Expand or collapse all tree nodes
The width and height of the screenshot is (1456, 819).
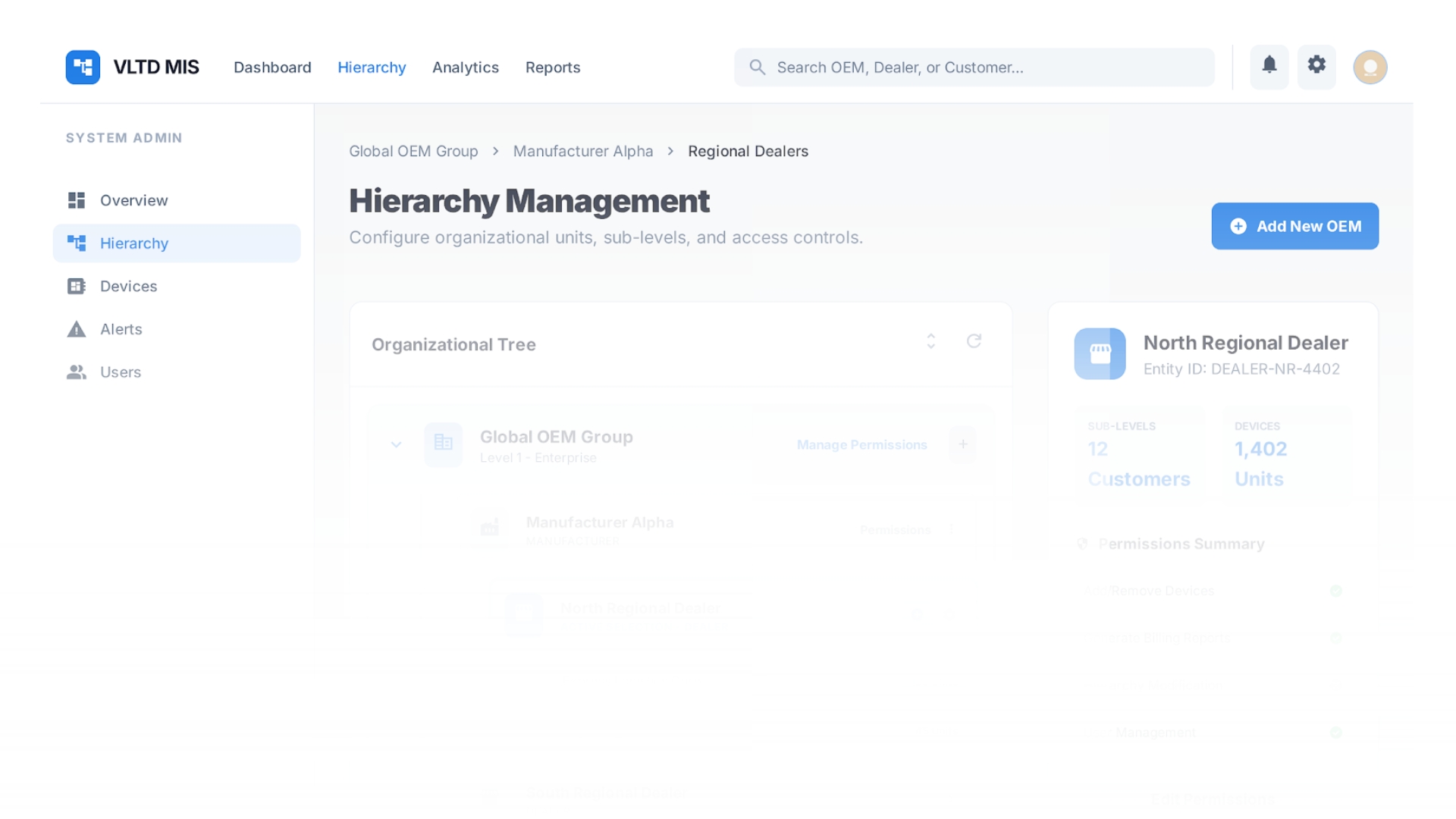pos(930,341)
